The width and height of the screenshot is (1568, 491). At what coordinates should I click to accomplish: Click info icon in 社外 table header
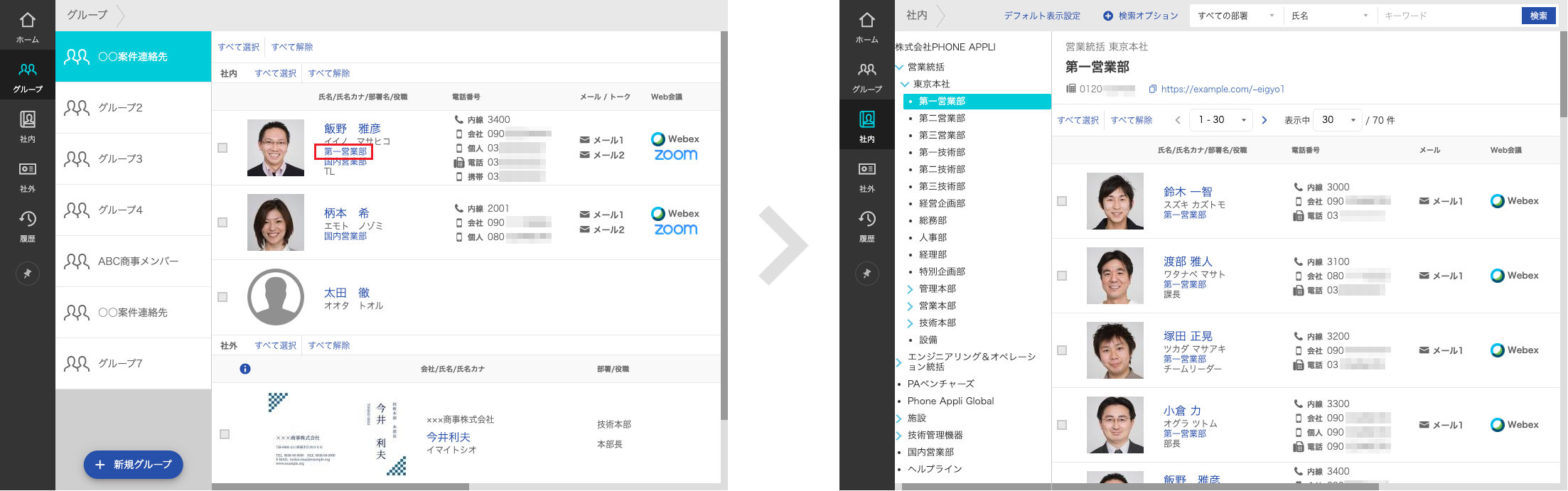(245, 369)
